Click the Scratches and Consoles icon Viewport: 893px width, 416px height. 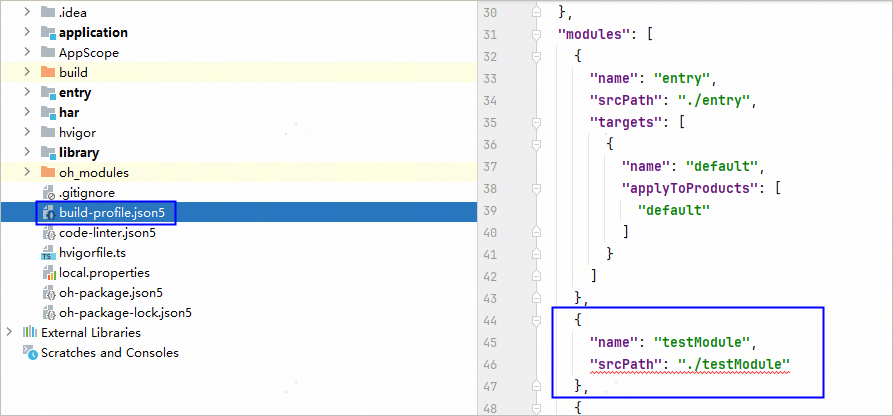click(29, 353)
